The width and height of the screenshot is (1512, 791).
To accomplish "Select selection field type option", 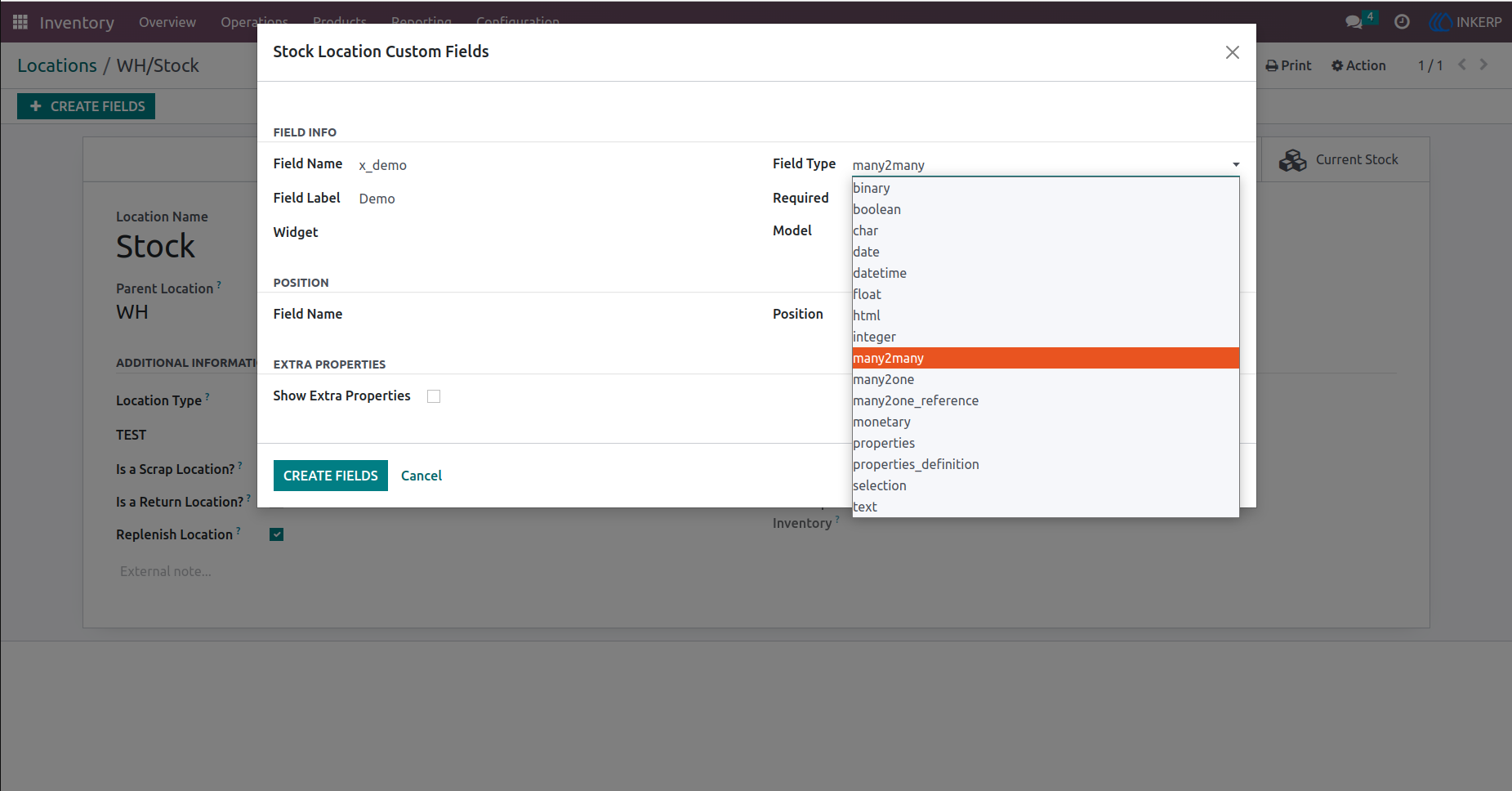I will [x=1046, y=485].
